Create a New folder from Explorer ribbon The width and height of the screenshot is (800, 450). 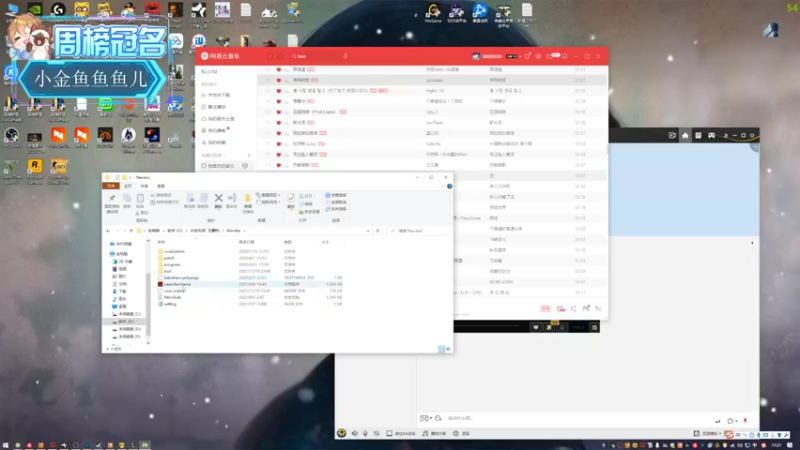[247, 202]
